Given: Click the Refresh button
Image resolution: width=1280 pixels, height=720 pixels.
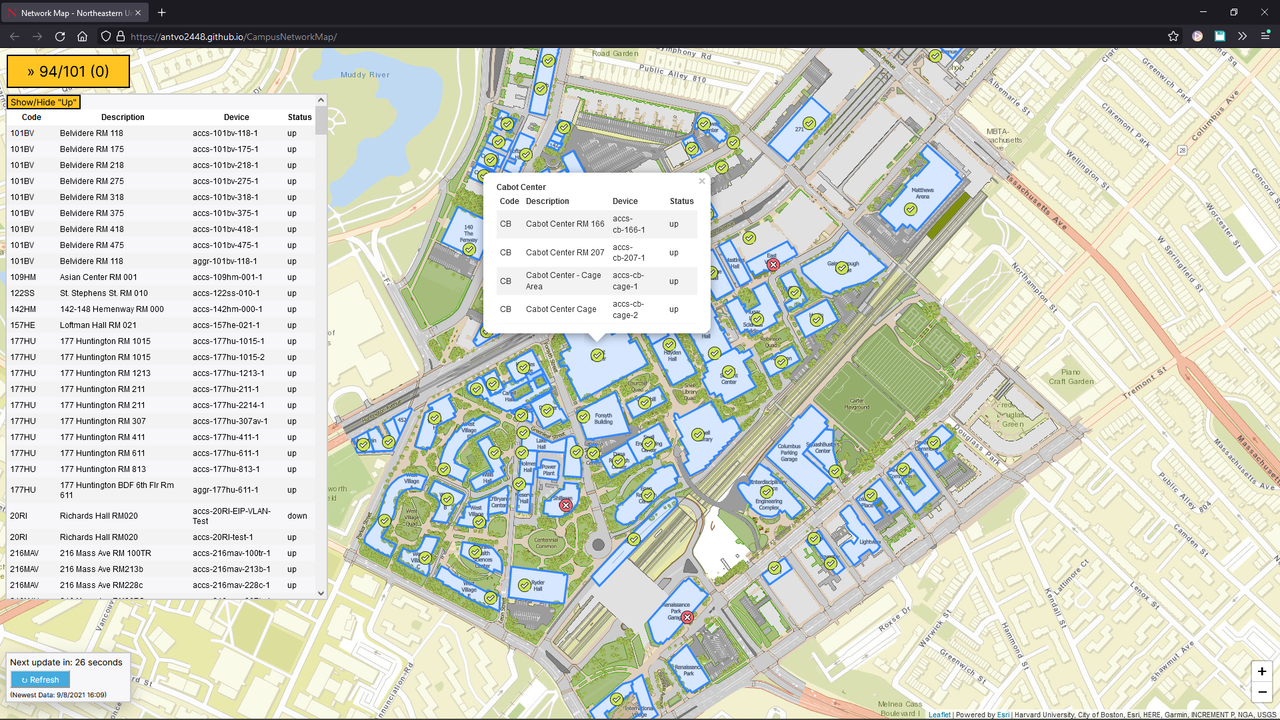Looking at the screenshot, I should click(x=40, y=680).
